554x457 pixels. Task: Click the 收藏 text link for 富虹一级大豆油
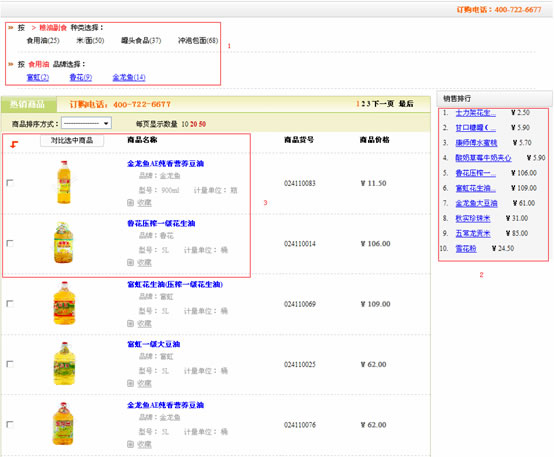(144, 383)
